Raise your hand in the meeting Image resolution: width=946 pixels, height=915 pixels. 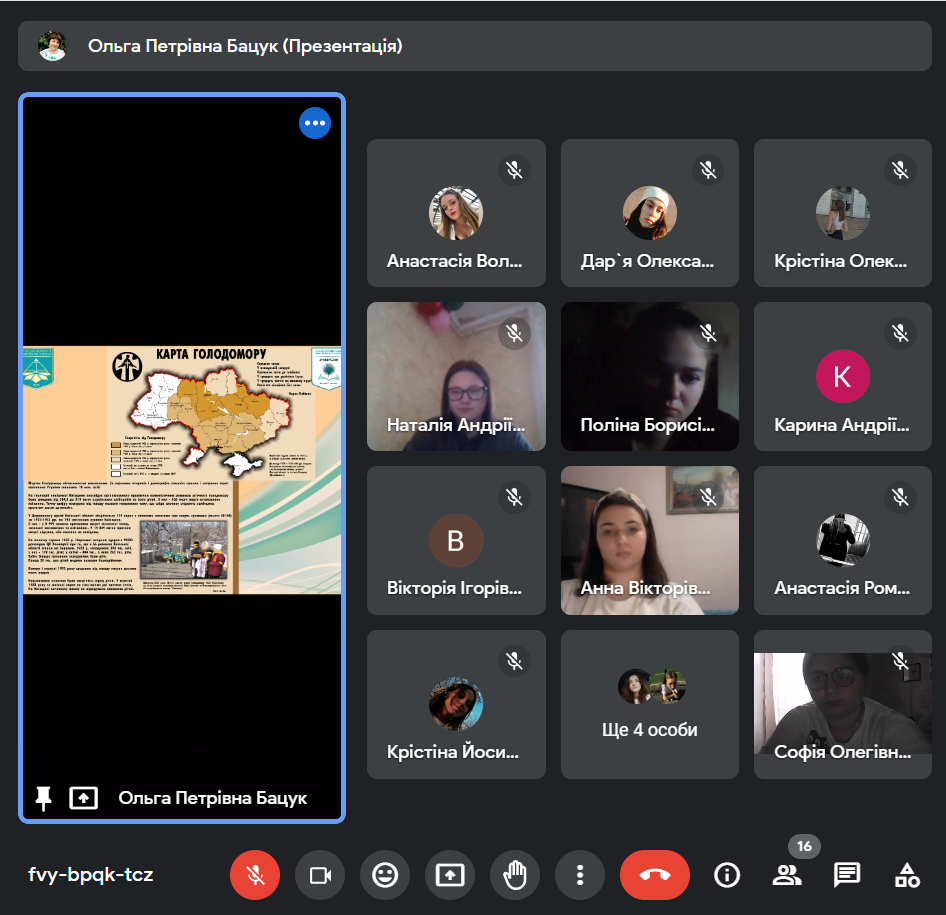click(515, 875)
